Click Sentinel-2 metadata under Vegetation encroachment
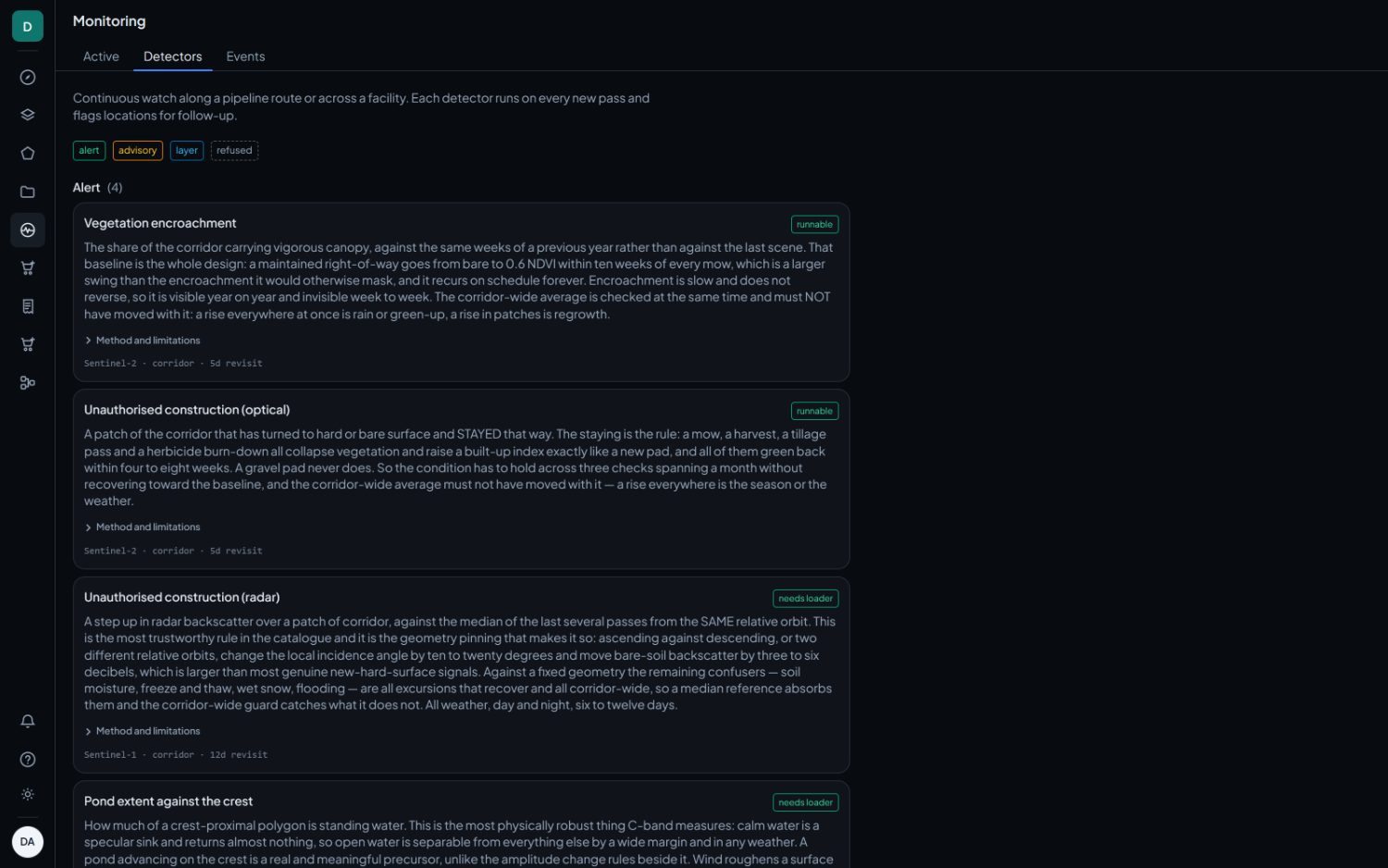Image resolution: width=1388 pixels, height=868 pixels. (x=173, y=364)
